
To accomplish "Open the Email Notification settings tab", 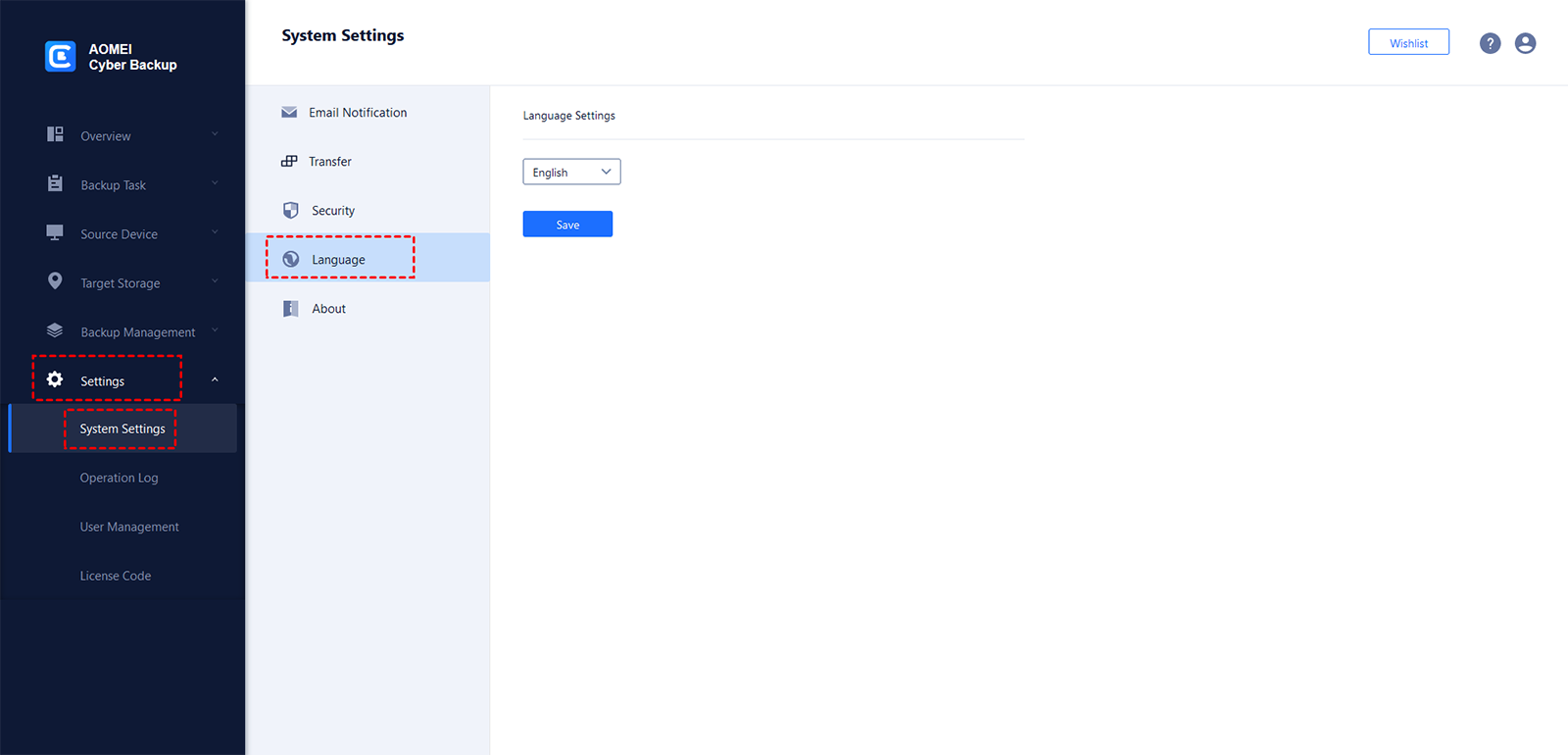I will coord(357,113).
